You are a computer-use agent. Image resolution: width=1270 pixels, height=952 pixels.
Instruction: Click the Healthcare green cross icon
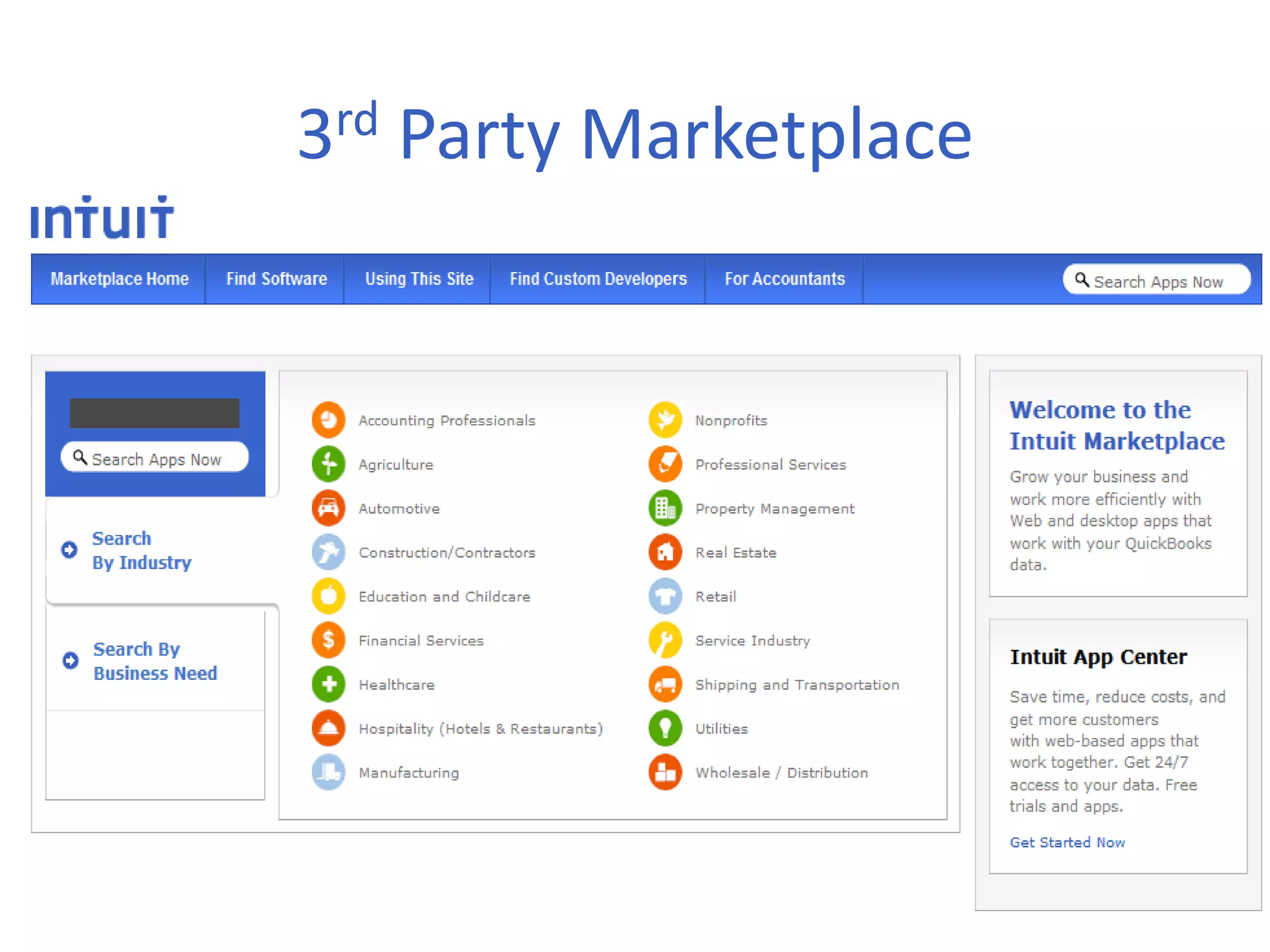(329, 684)
